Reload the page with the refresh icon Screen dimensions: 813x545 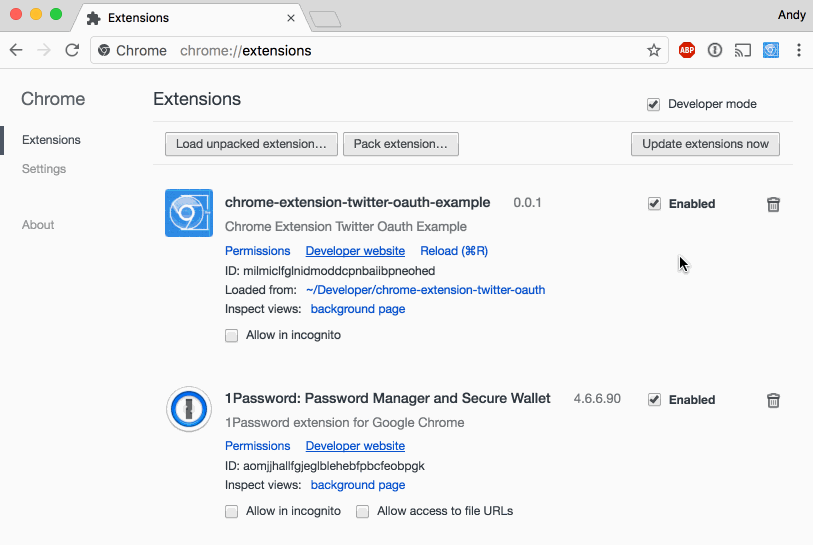coord(72,50)
